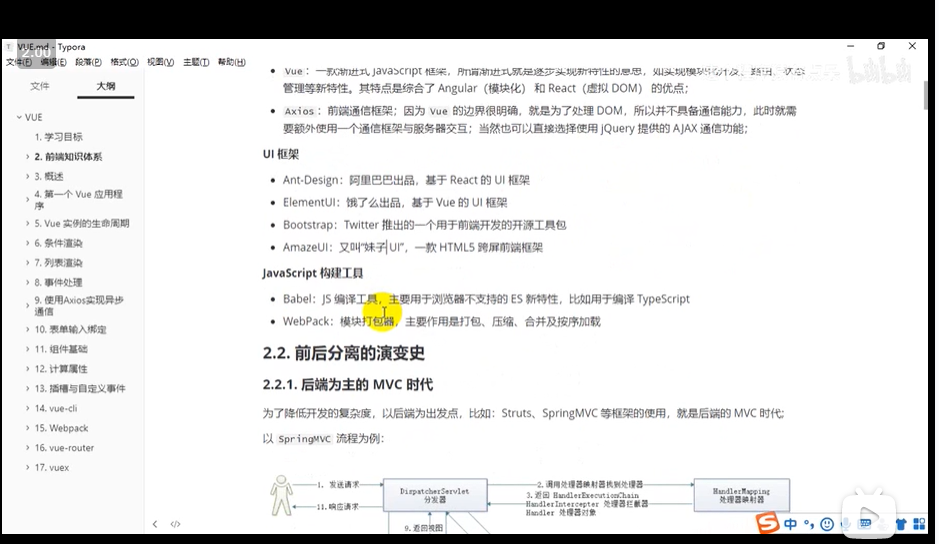Collapse the sidebar with the bottom arrow icon
The width and height of the screenshot is (939, 544).
[155, 524]
